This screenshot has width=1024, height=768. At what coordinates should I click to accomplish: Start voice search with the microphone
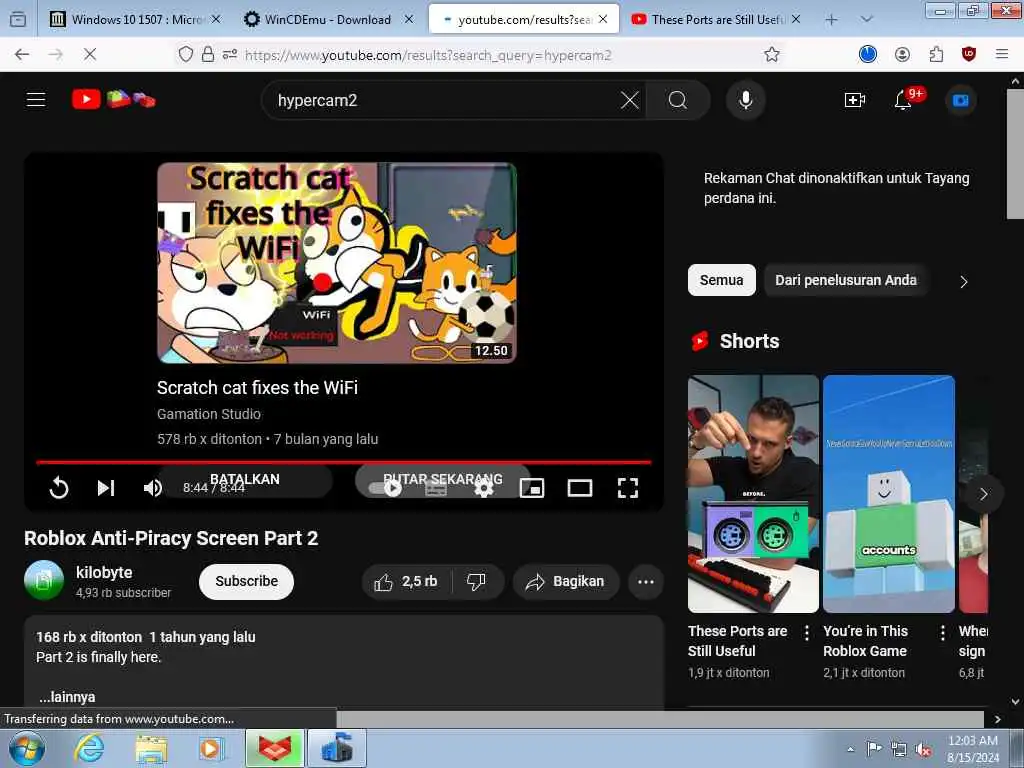[x=745, y=100]
